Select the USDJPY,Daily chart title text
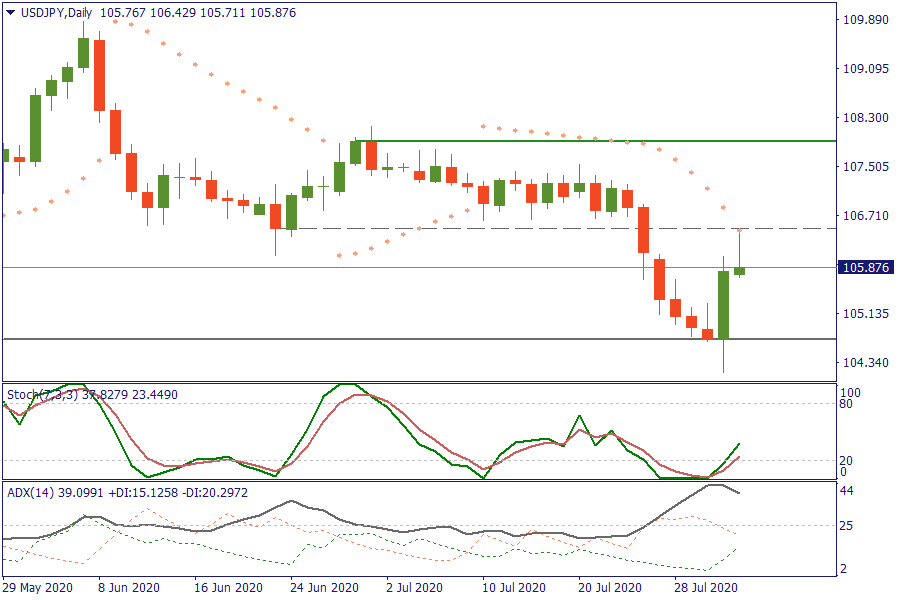 [57, 13]
